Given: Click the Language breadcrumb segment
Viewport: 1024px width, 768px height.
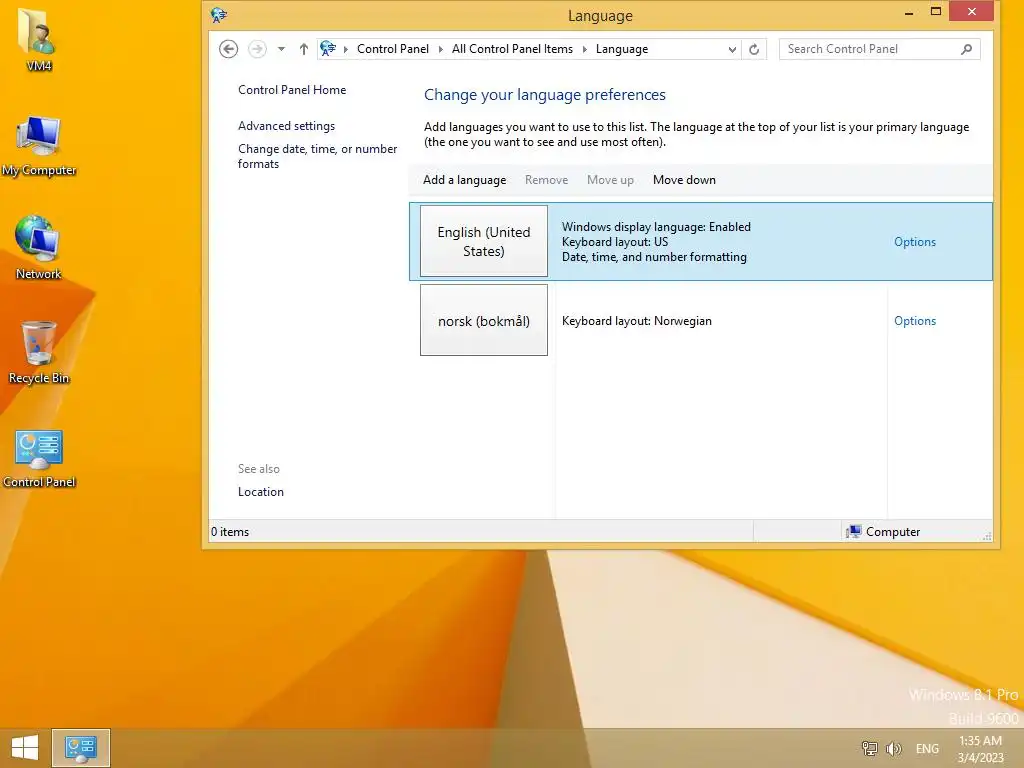Looking at the screenshot, I should pyautogui.click(x=622, y=49).
